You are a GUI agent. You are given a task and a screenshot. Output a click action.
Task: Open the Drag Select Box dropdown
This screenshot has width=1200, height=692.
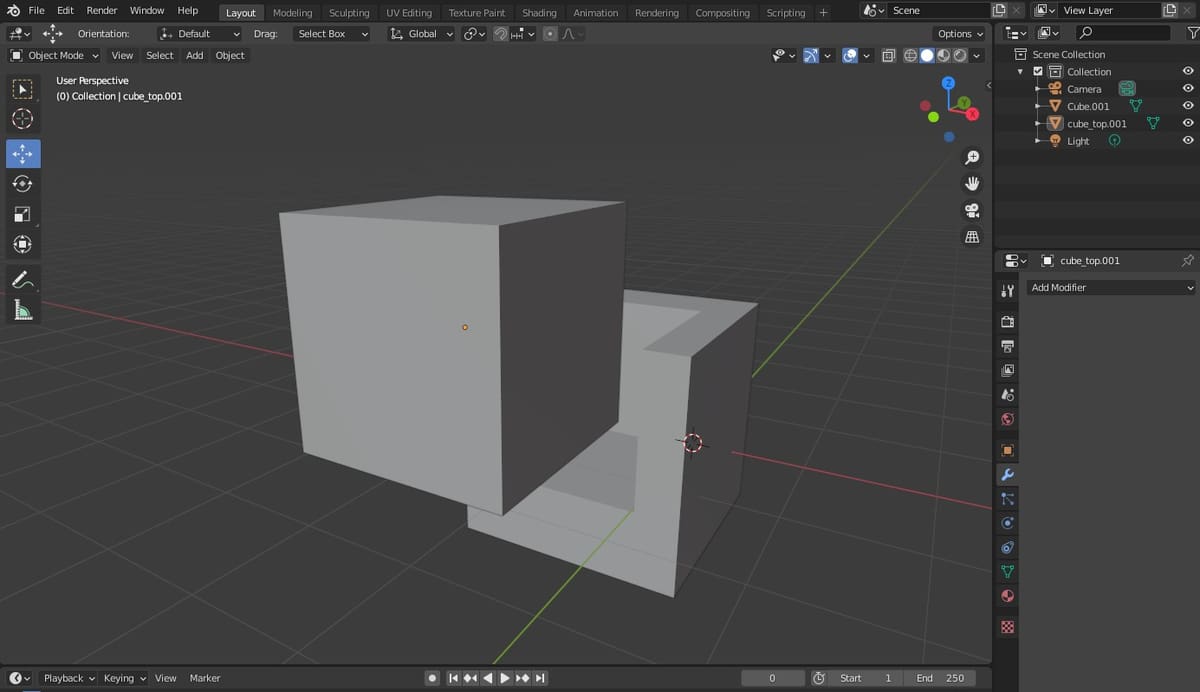333,33
